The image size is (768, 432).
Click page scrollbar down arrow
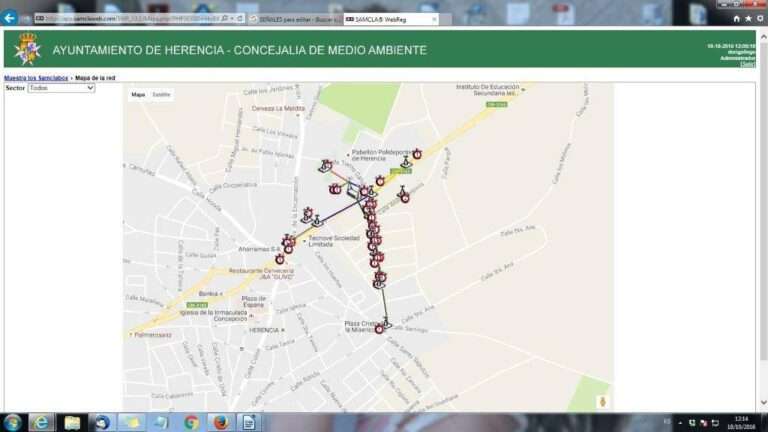763,403
